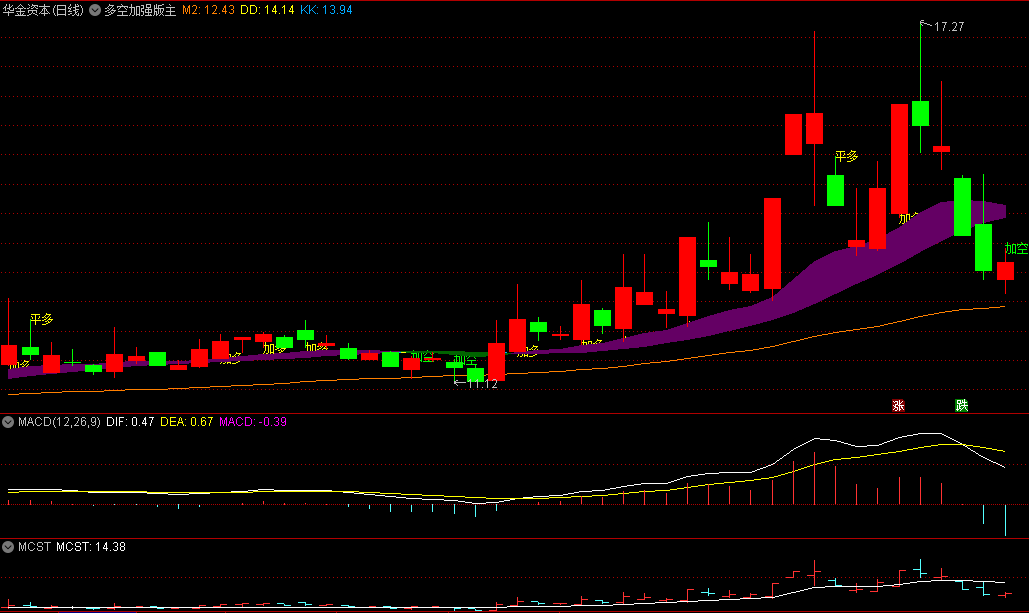Click the DEA: 0.67 readout

point(186,422)
